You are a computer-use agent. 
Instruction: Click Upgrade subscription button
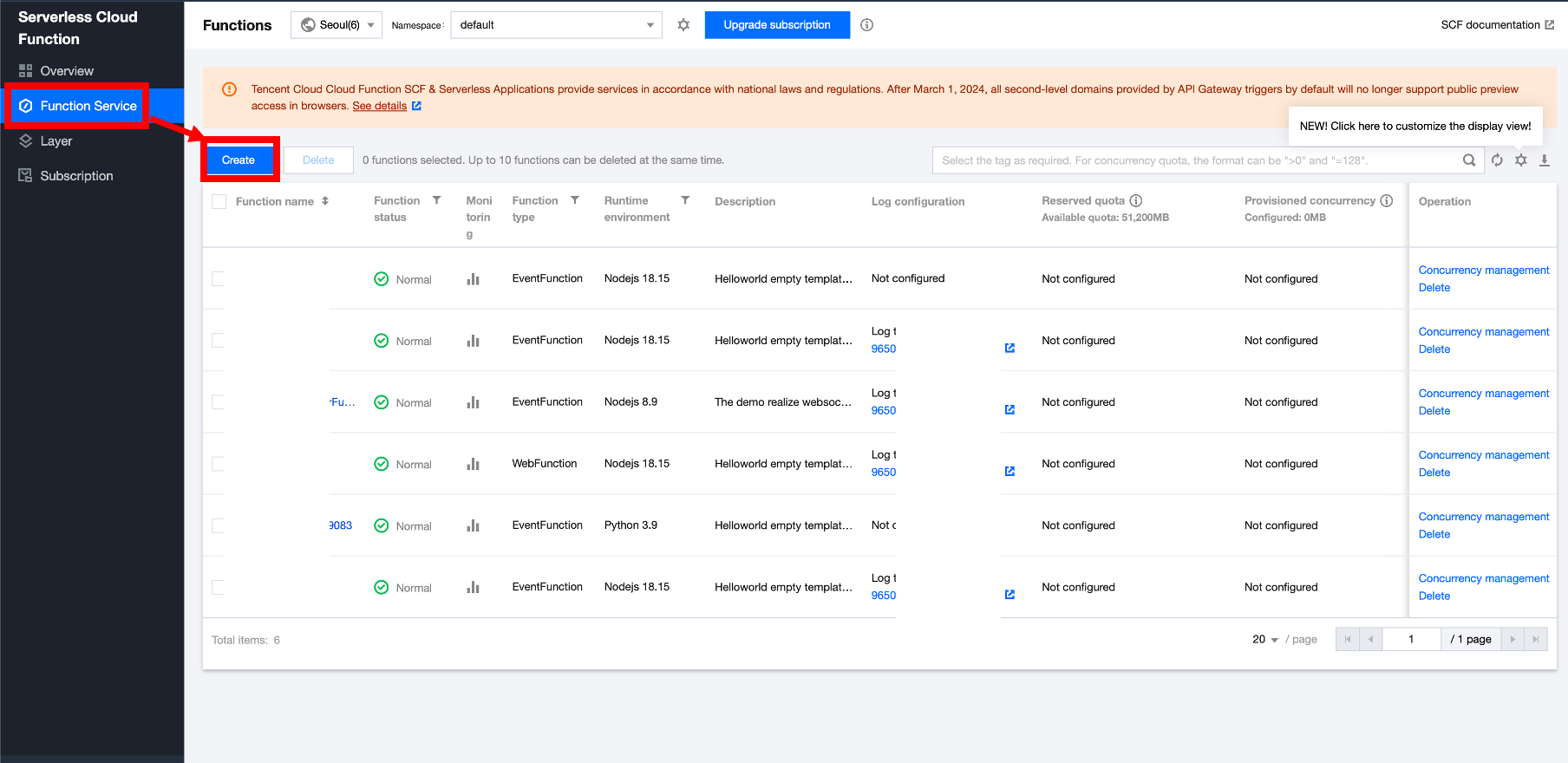click(x=777, y=25)
